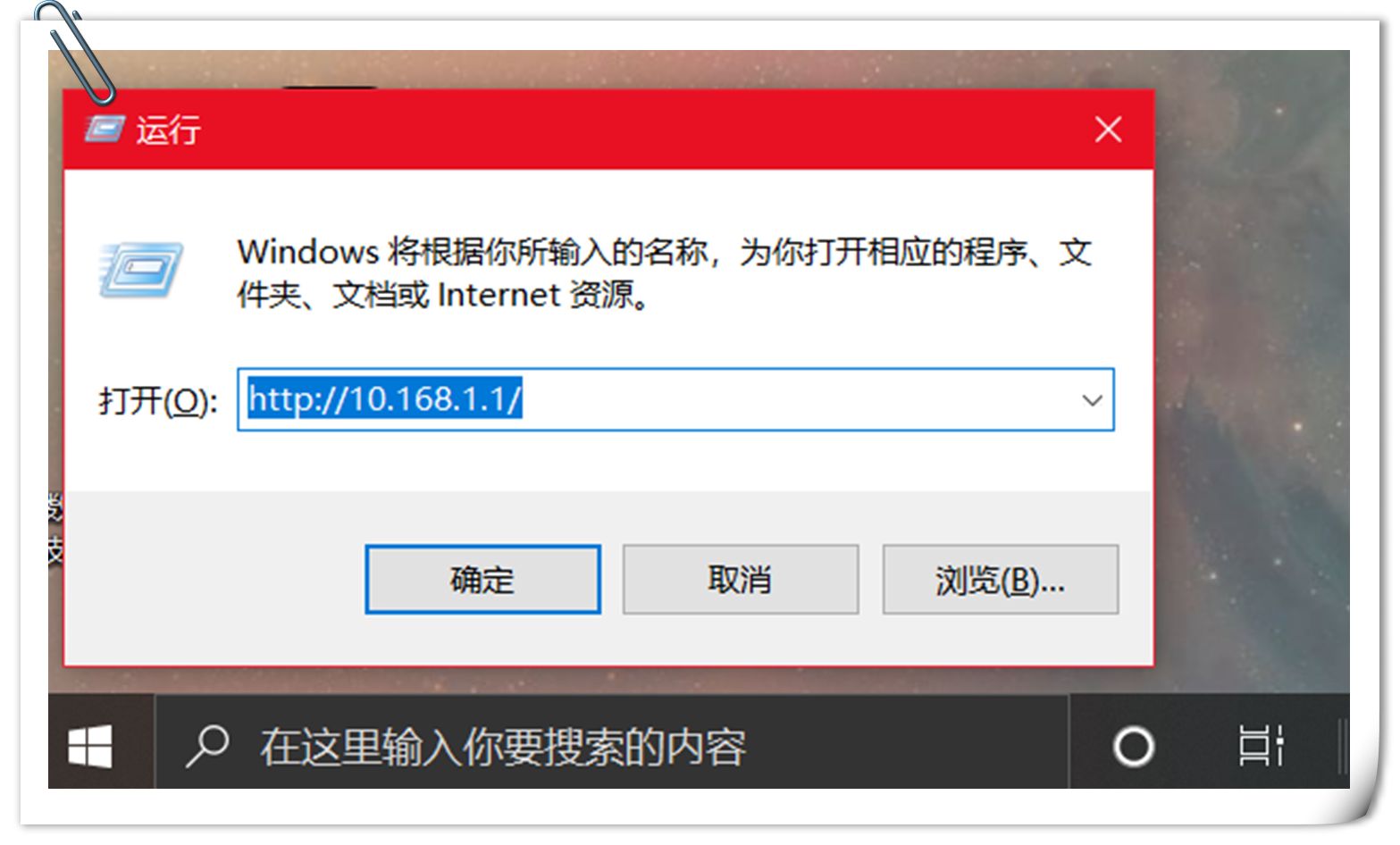The height and width of the screenshot is (845, 1400).
Task: Click the 运行 title text
Action: click(x=168, y=130)
